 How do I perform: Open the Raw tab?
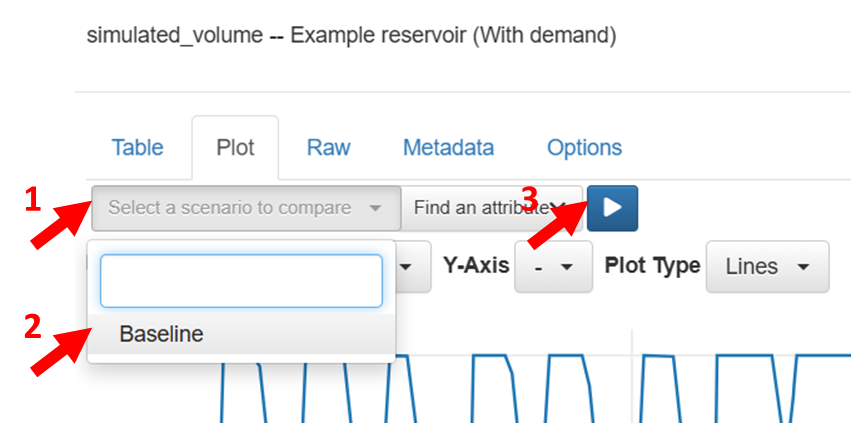[x=328, y=148]
